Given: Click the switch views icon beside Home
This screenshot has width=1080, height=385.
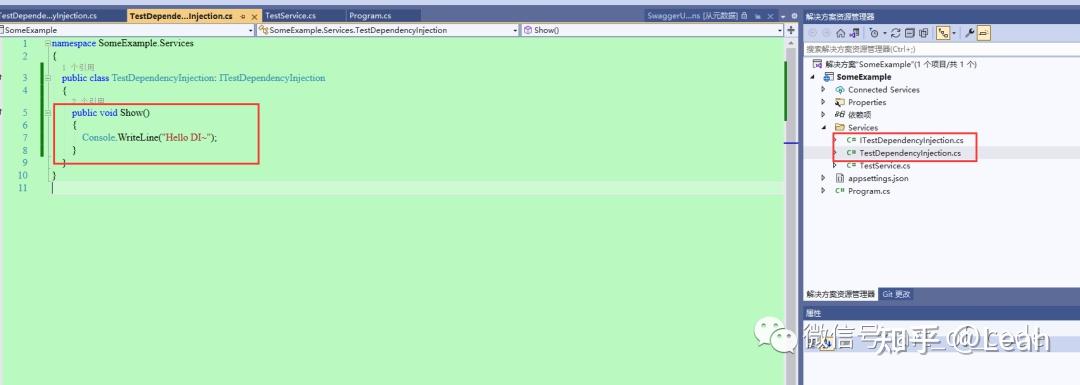Looking at the screenshot, I should tap(854, 33).
